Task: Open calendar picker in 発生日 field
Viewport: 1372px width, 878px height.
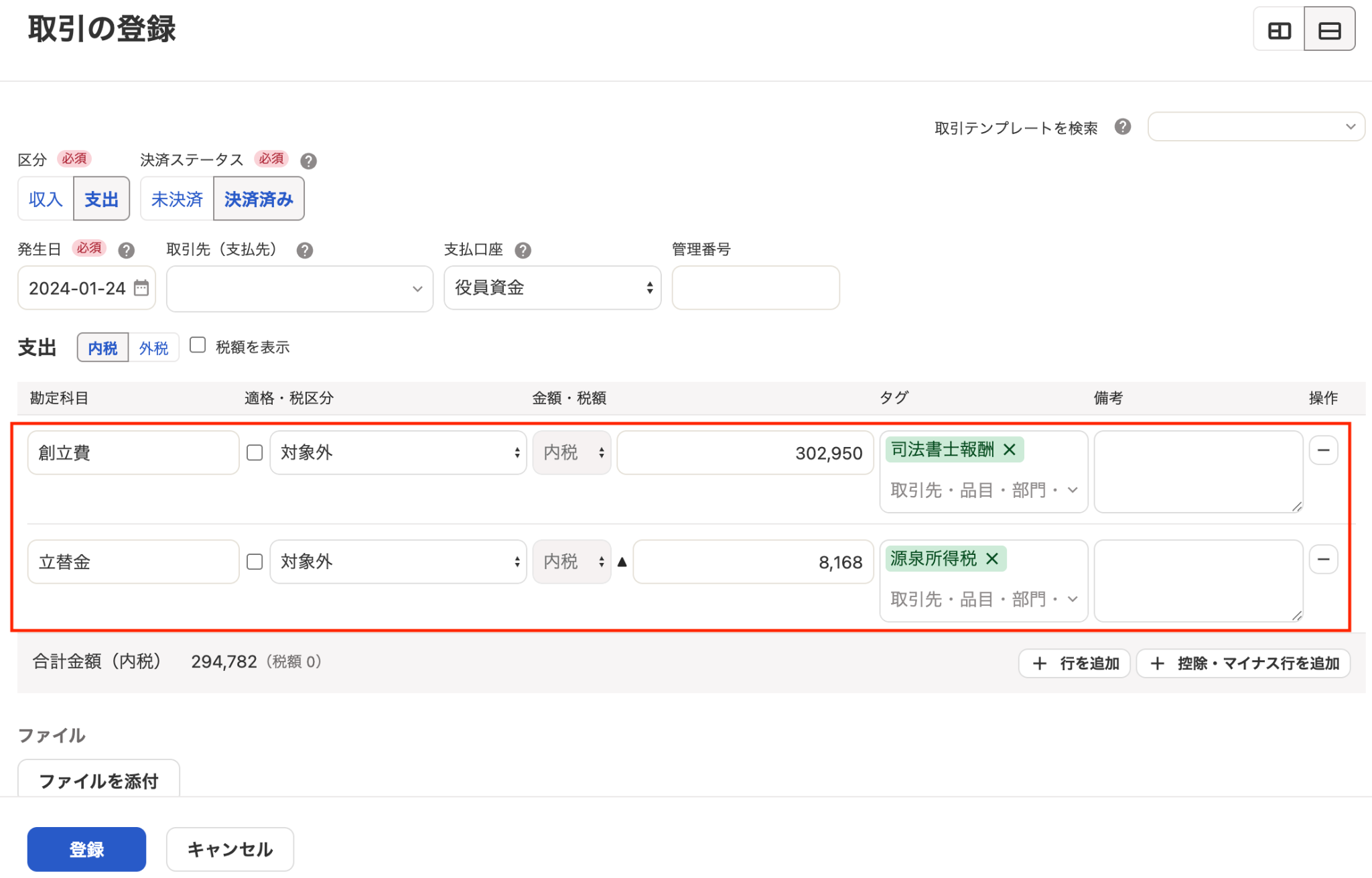Action: tap(141, 288)
